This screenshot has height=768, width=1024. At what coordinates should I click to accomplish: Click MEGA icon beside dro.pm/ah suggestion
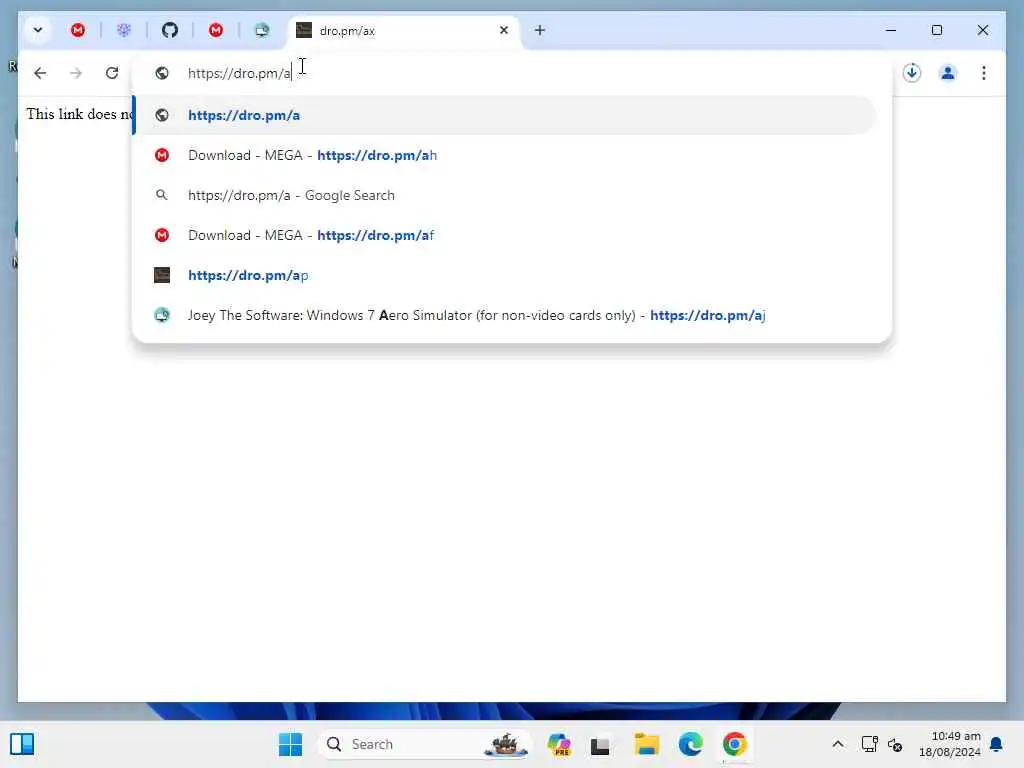coord(162,155)
